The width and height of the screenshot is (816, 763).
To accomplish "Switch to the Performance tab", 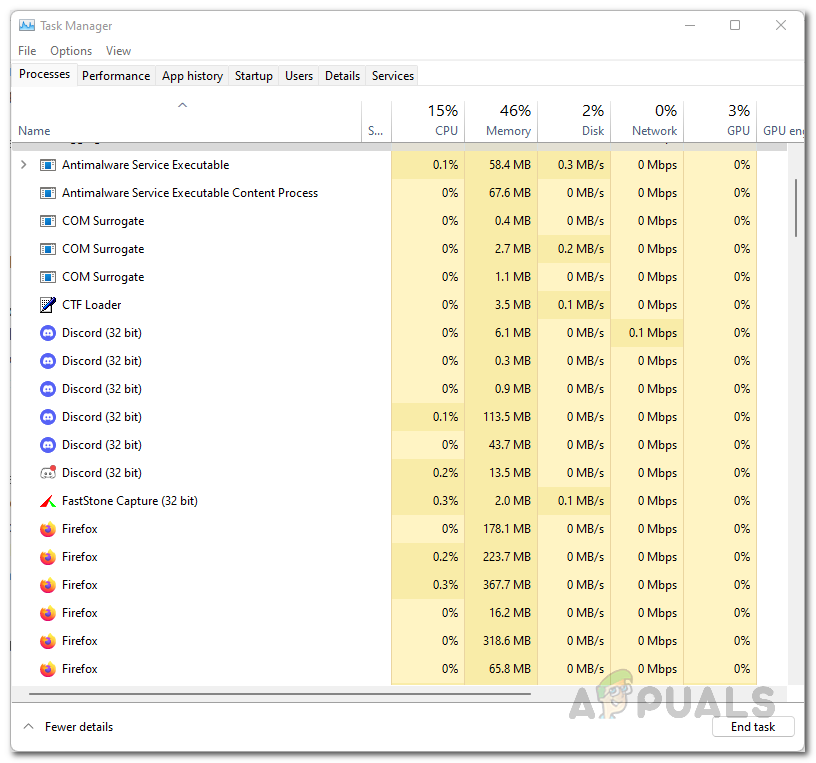I will pyautogui.click(x=116, y=76).
